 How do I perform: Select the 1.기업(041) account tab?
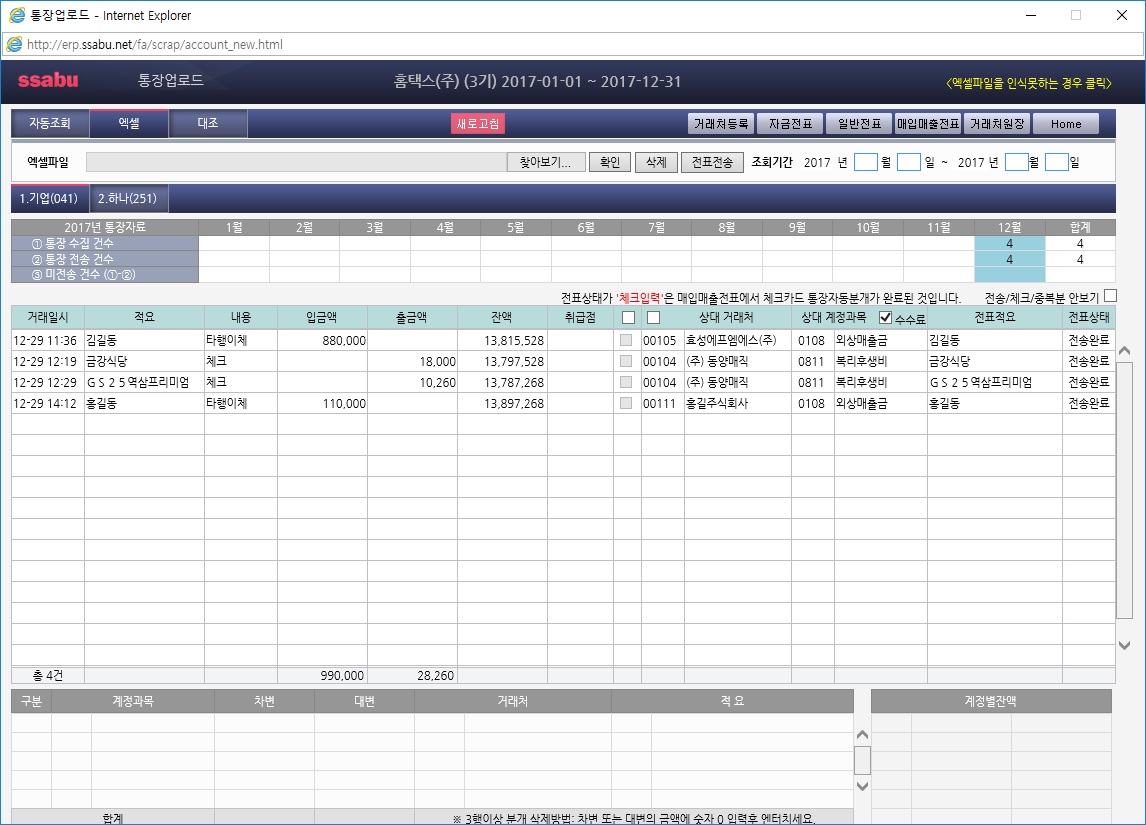click(49, 198)
